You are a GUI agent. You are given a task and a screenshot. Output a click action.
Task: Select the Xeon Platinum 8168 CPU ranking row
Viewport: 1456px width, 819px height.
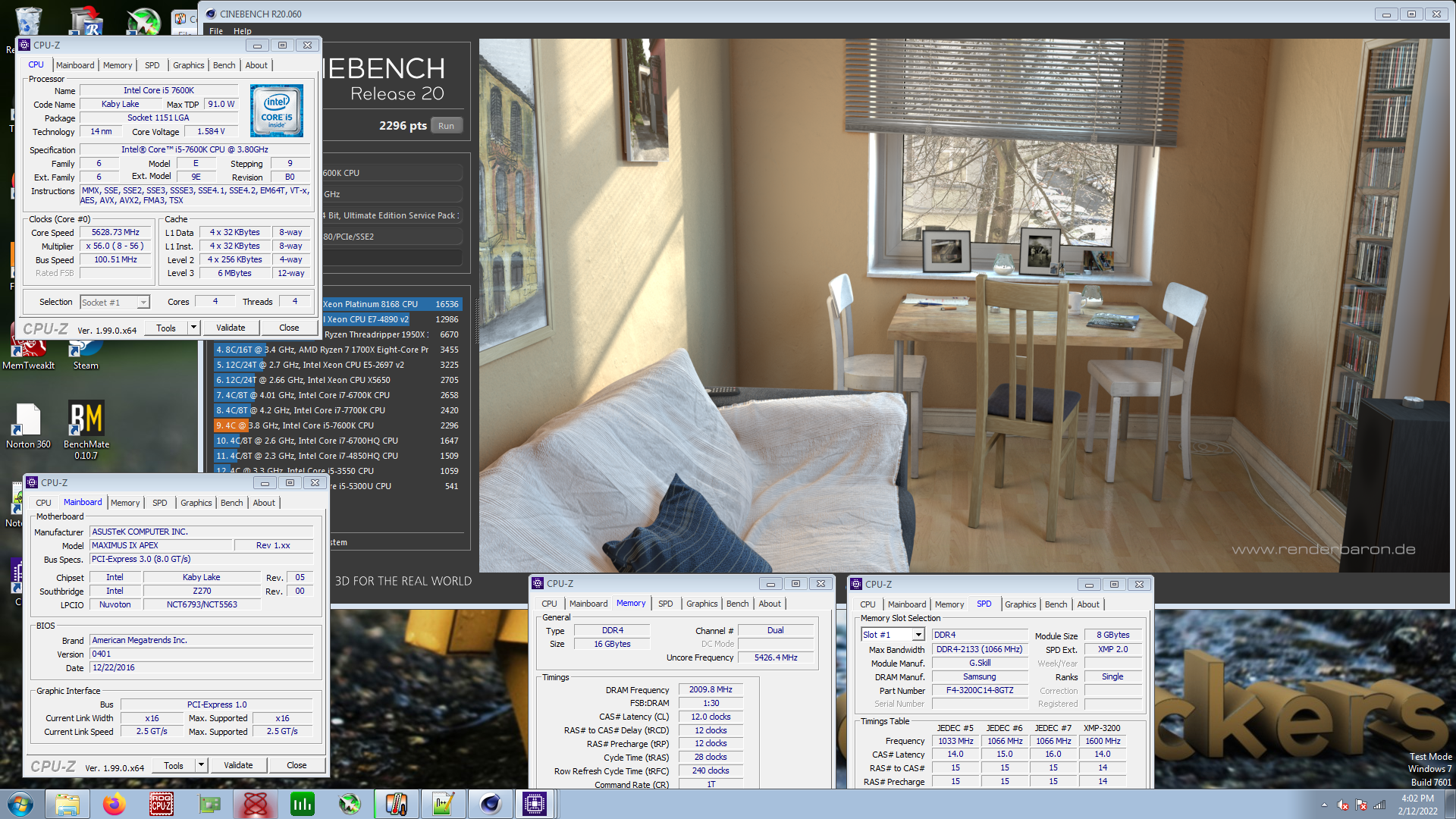(391, 304)
